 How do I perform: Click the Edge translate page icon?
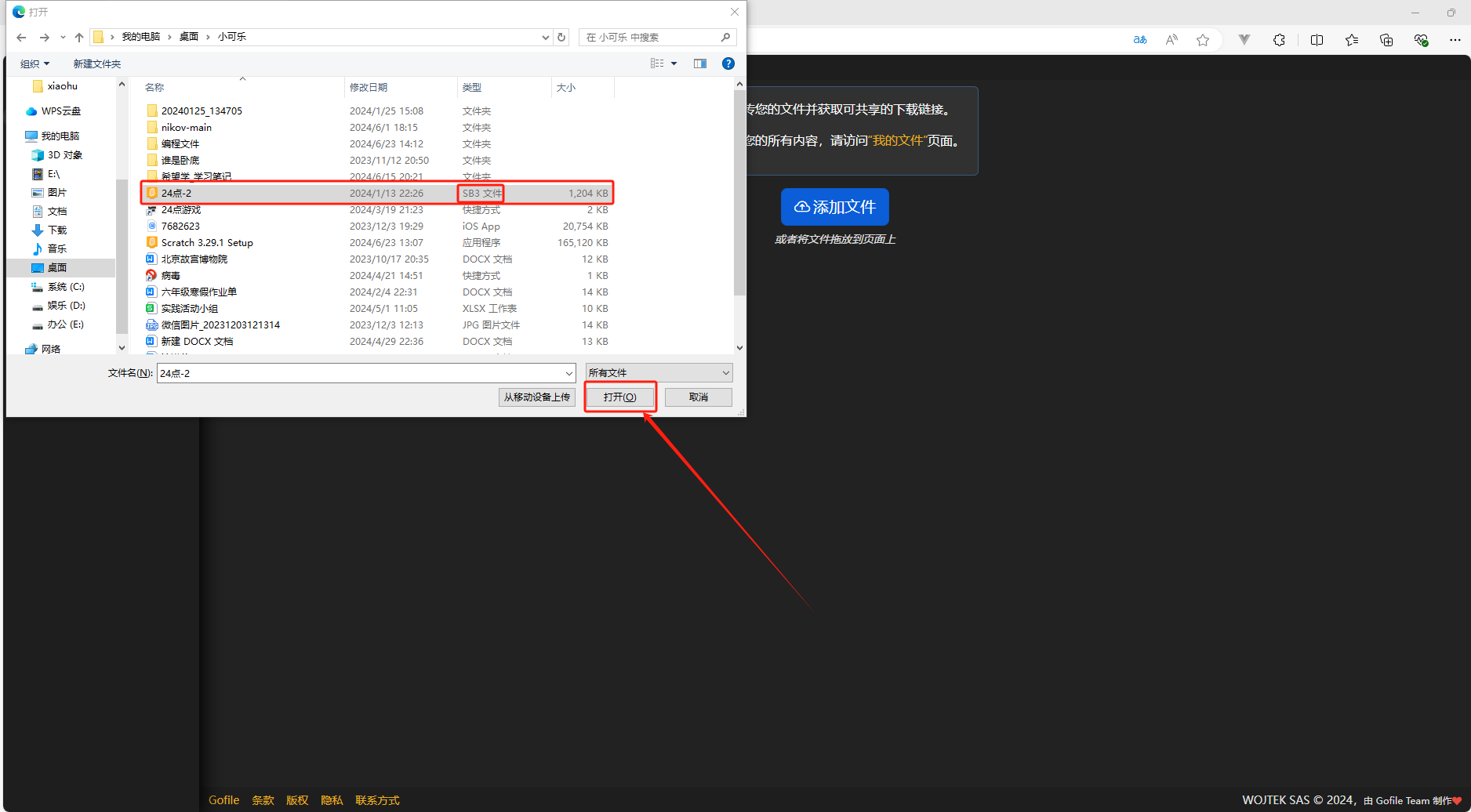[1140, 40]
